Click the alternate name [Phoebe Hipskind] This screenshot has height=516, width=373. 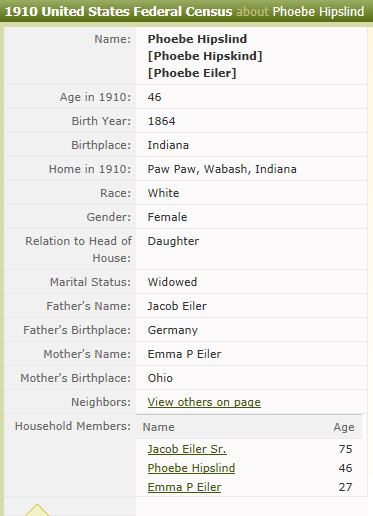point(205,56)
